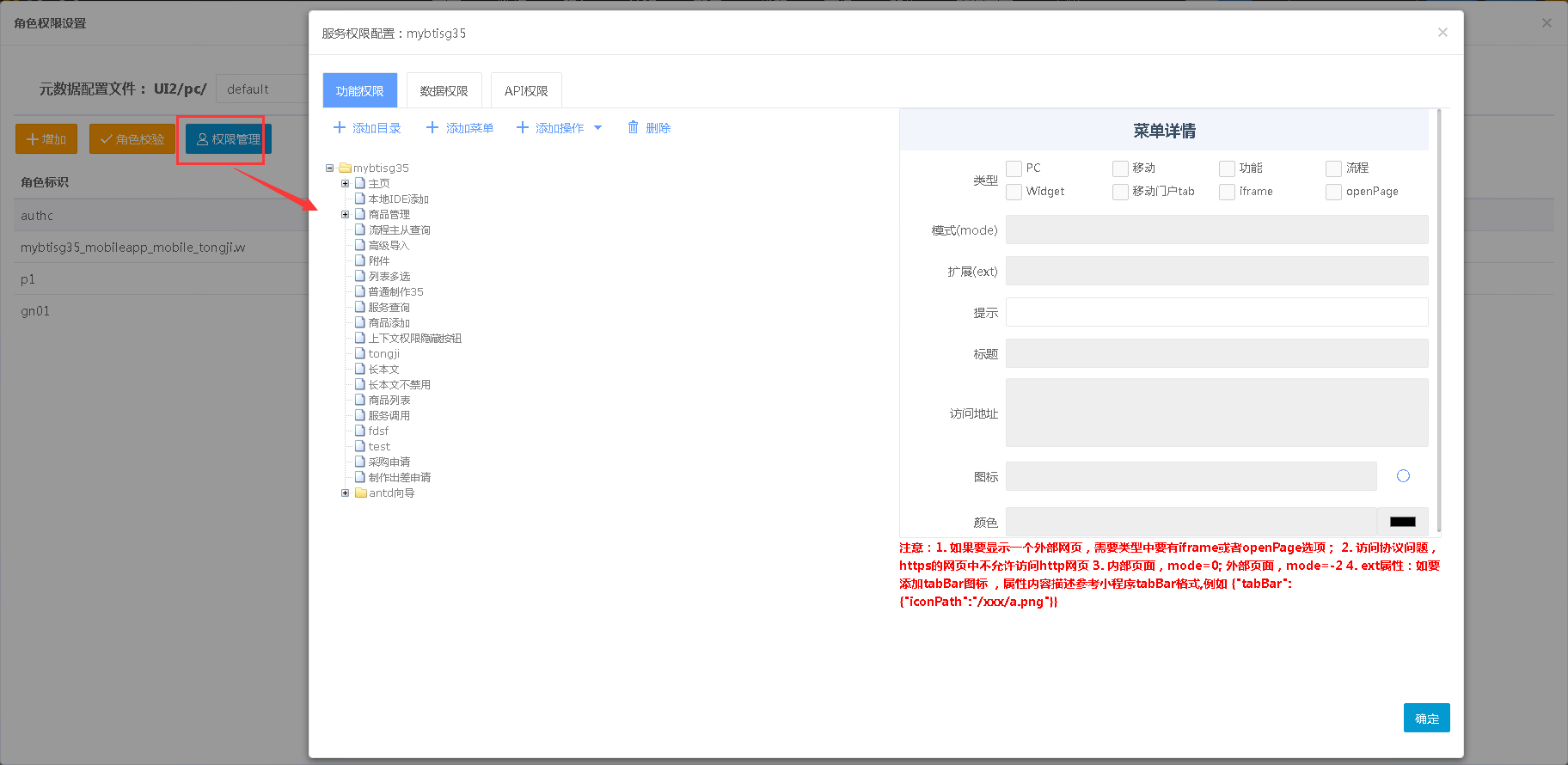Viewport: 1568px width, 765px height.
Task: Click the black color swatch
Action: (x=1402, y=522)
